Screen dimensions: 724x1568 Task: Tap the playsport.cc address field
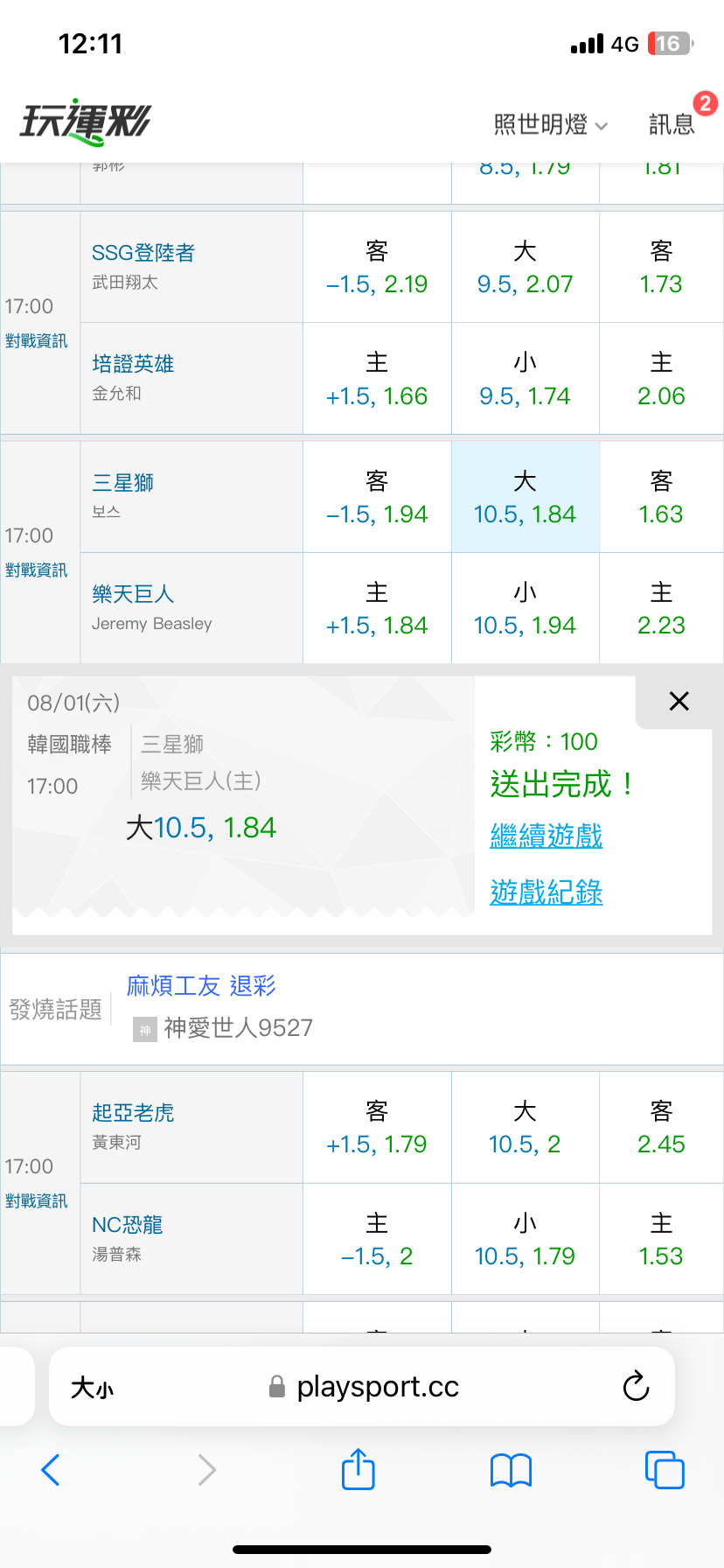point(362,1387)
